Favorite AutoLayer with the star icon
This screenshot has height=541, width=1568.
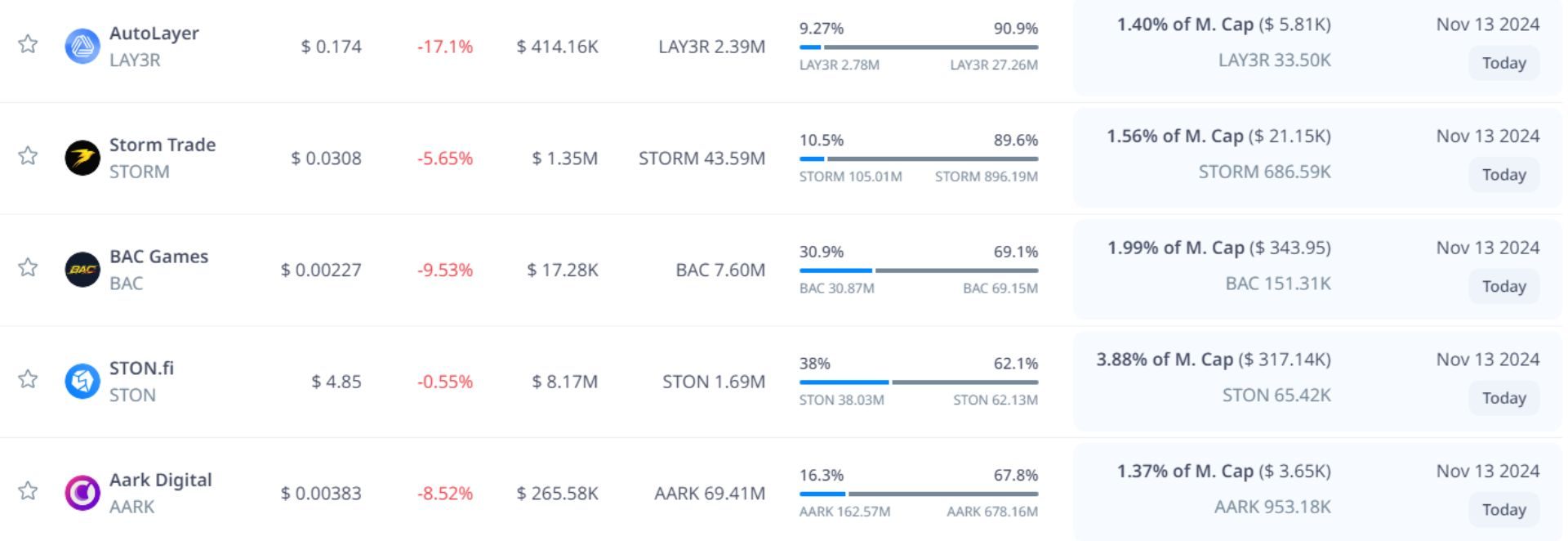[x=29, y=44]
